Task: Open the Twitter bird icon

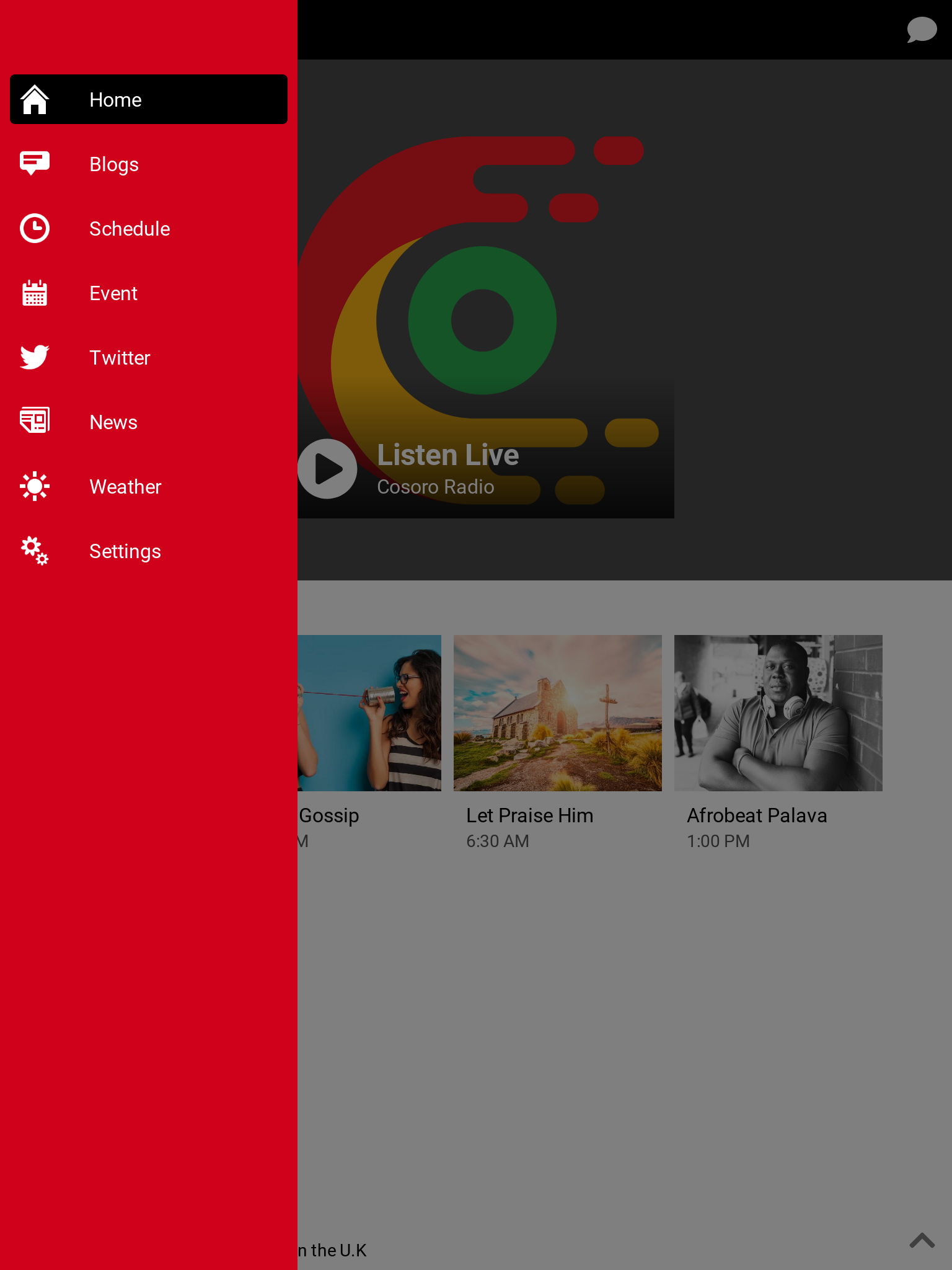Action: pos(35,357)
